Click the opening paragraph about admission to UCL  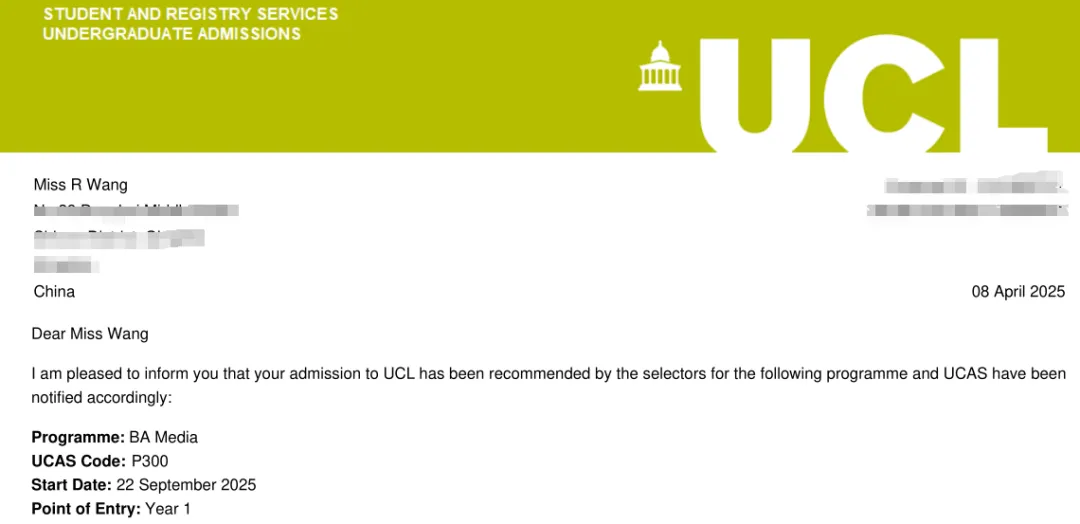[549, 386]
